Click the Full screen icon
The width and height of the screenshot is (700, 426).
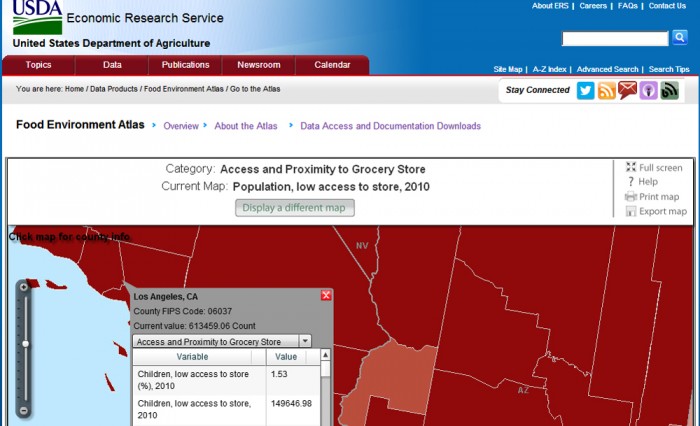[x=630, y=167]
